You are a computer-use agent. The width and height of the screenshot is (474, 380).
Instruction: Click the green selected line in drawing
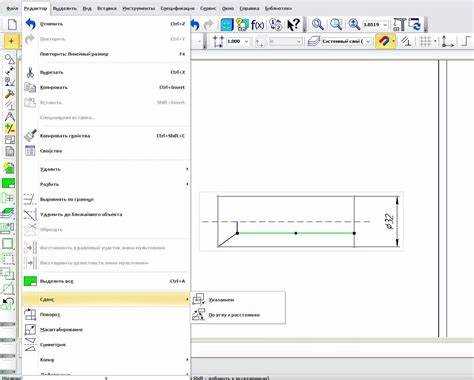[x=296, y=233]
